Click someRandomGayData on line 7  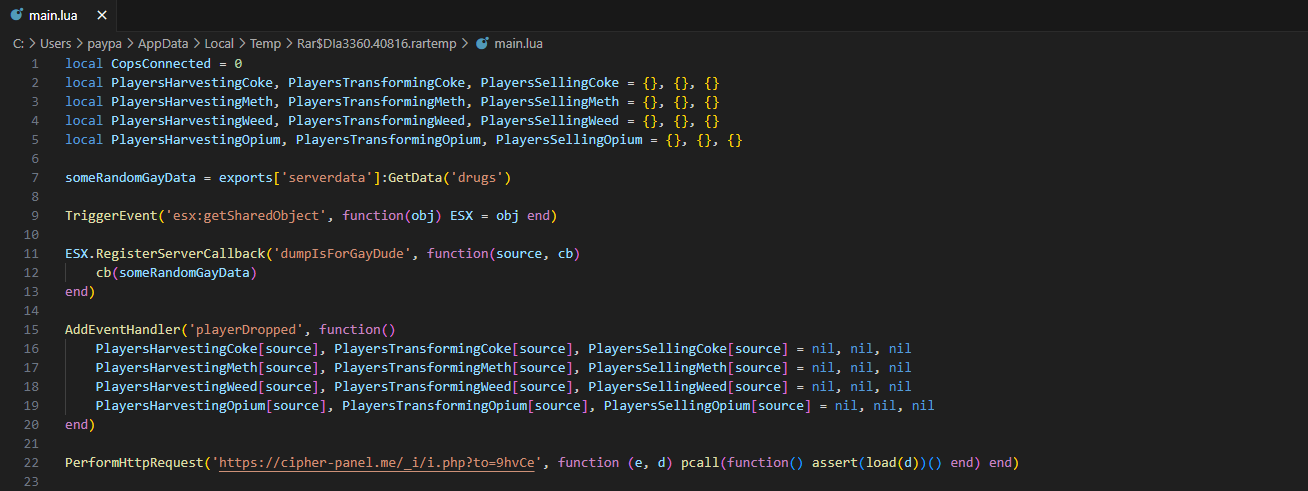pyautogui.click(x=130, y=177)
